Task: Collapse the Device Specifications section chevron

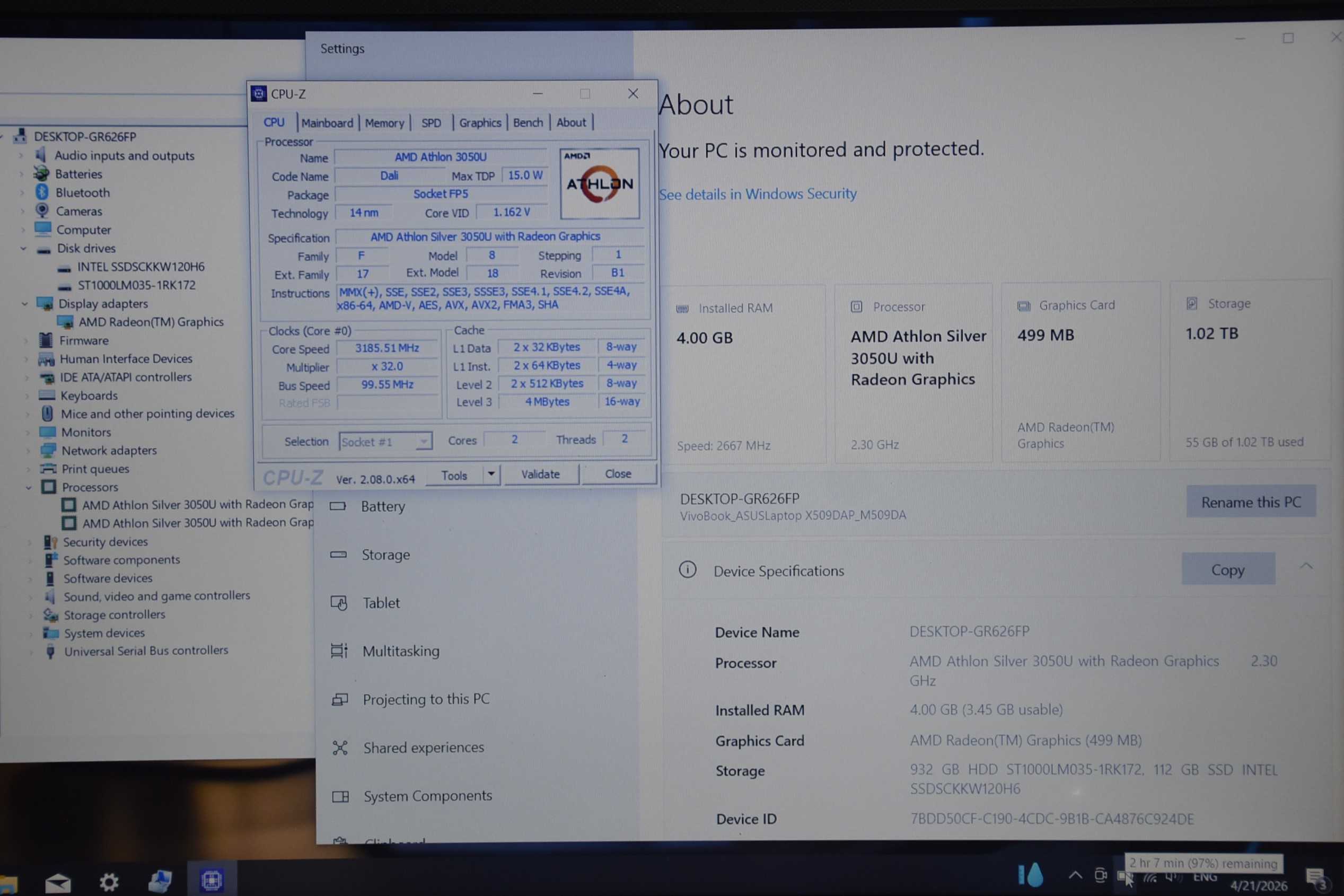Action: pos(1306,566)
